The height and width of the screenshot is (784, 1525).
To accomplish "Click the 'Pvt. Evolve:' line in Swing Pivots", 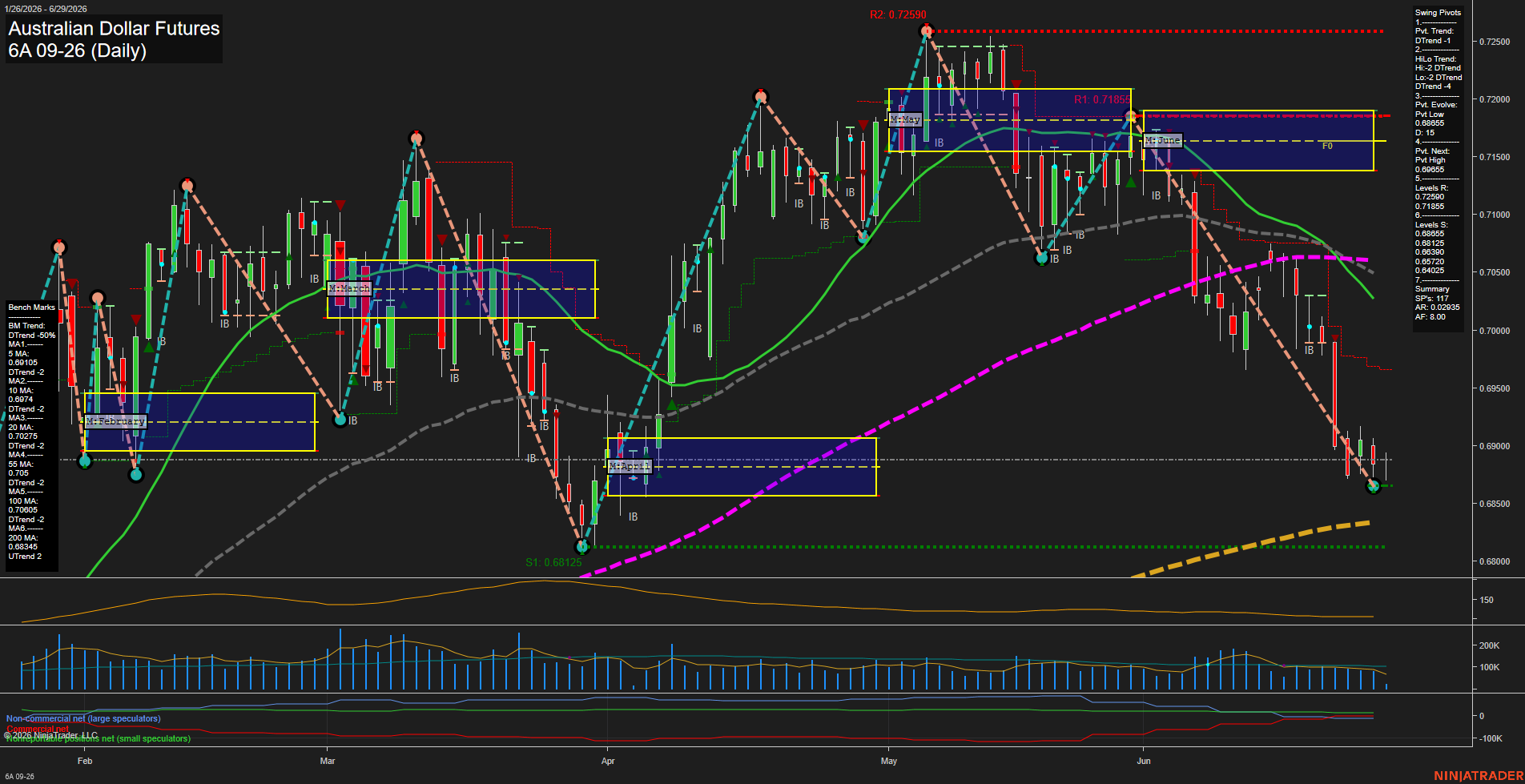I will (1436, 105).
